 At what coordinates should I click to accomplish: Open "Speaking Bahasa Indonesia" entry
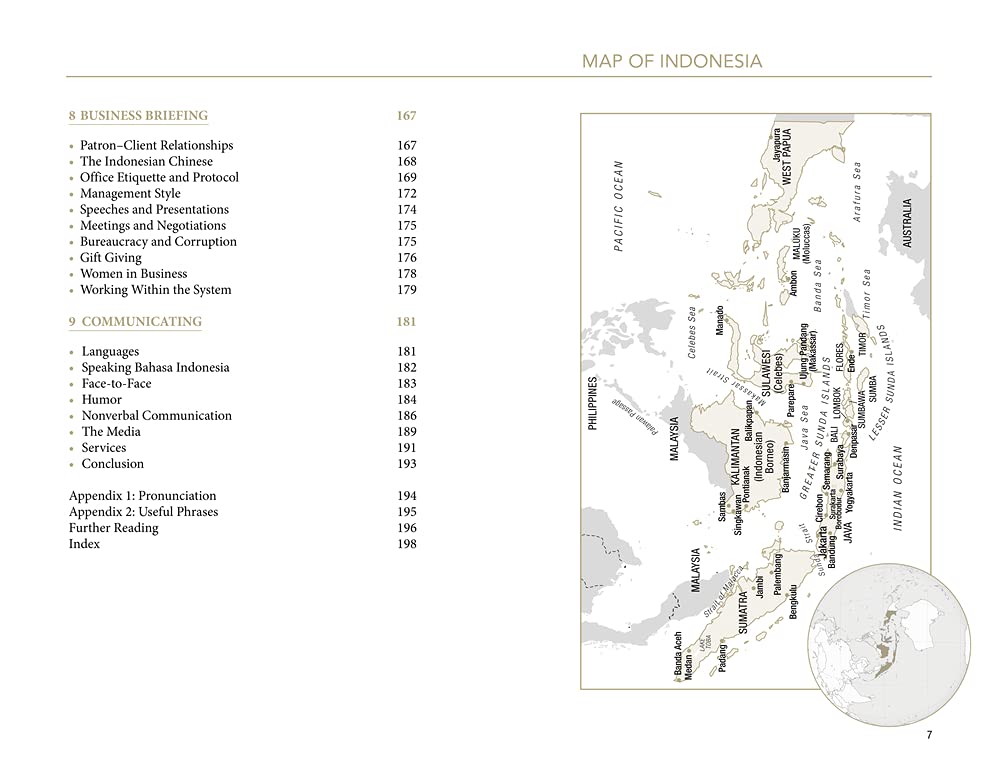[x=155, y=367]
